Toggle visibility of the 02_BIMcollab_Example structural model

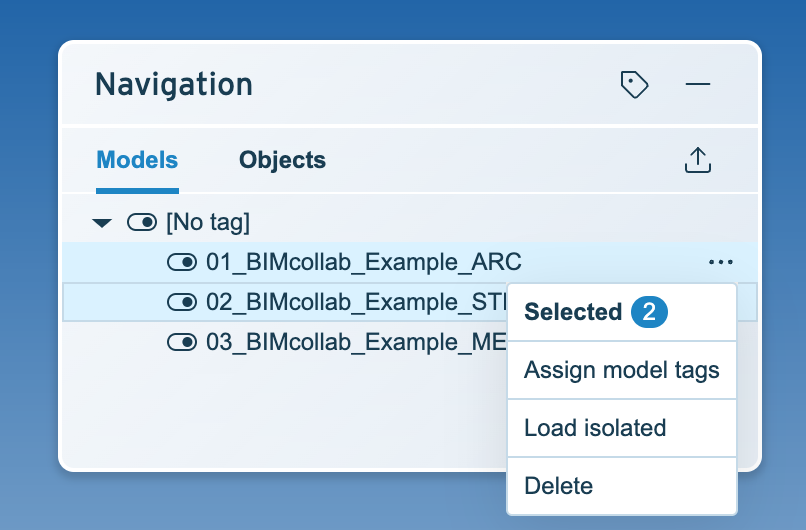pos(182,302)
